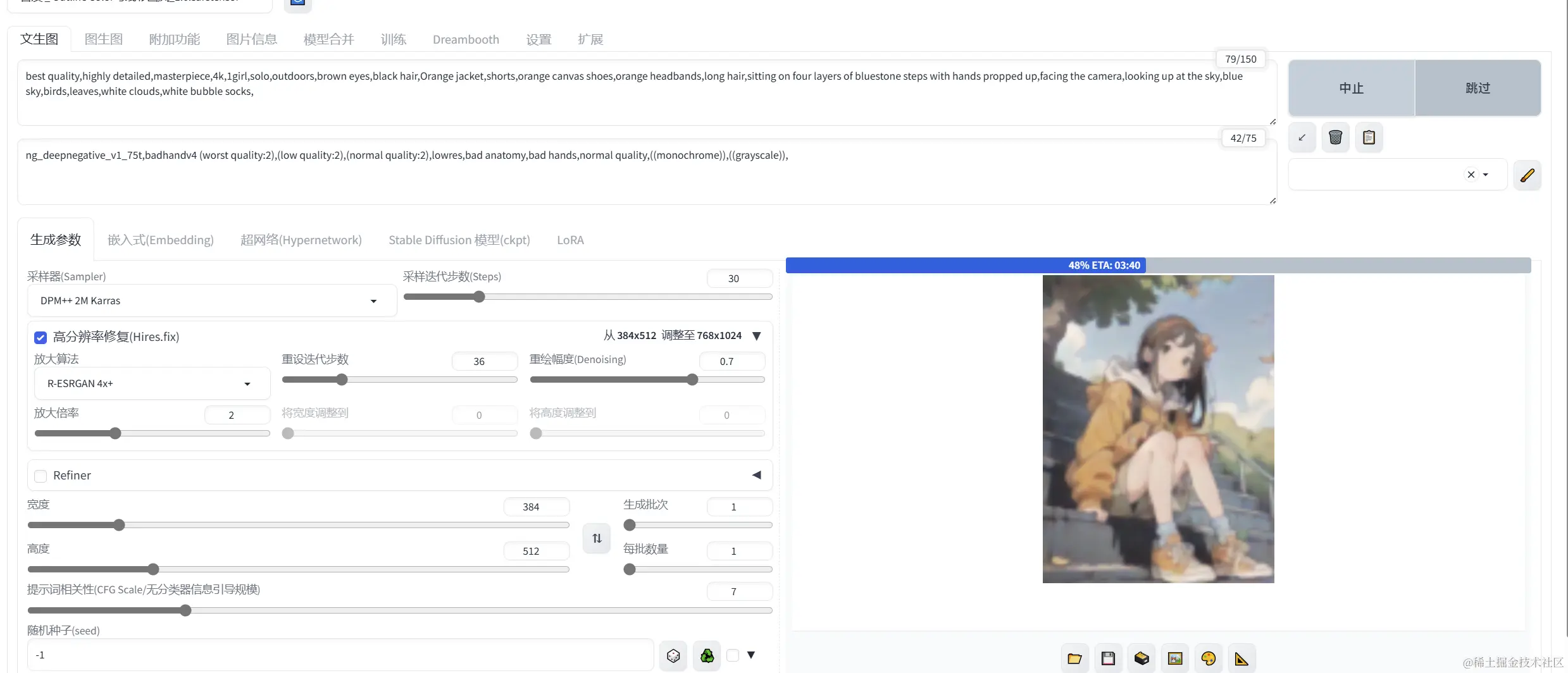The width and height of the screenshot is (1568, 673).
Task: Check the extra seed options checkbox
Action: tap(733, 655)
